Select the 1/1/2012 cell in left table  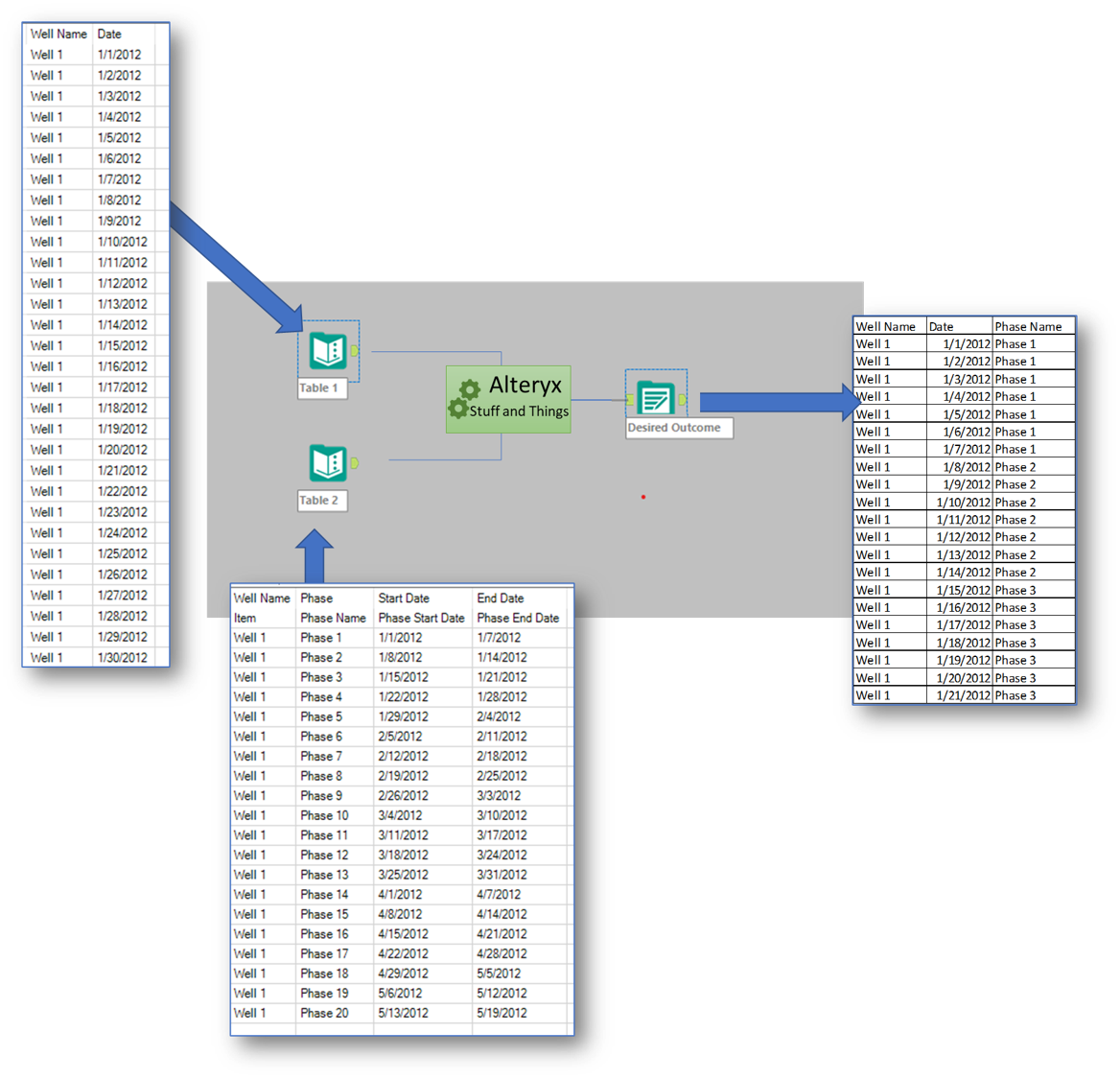click(x=118, y=55)
